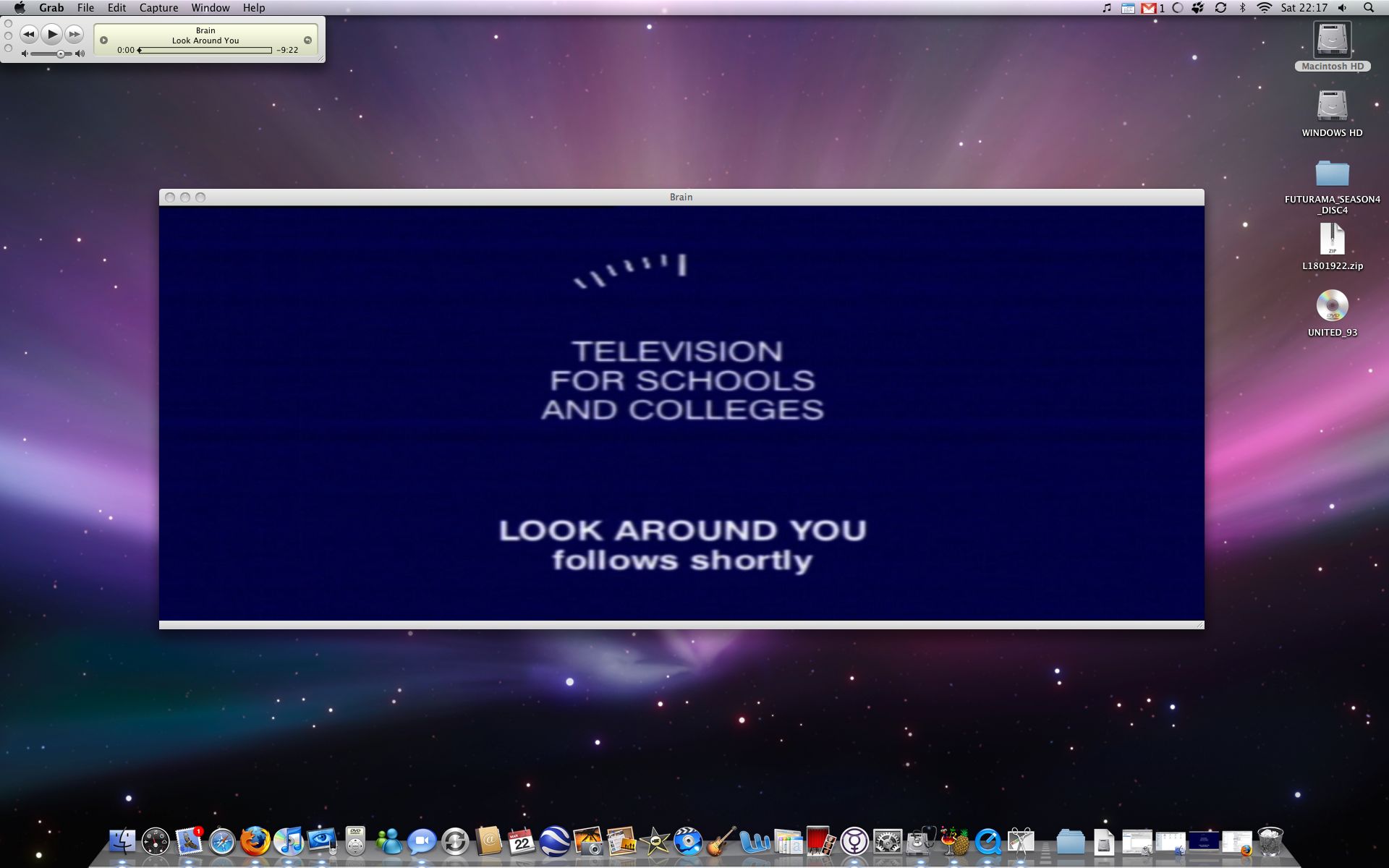Launch Google Earth from the Dock
The height and width of the screenshot is (868, 1389).
click(555, 842)
